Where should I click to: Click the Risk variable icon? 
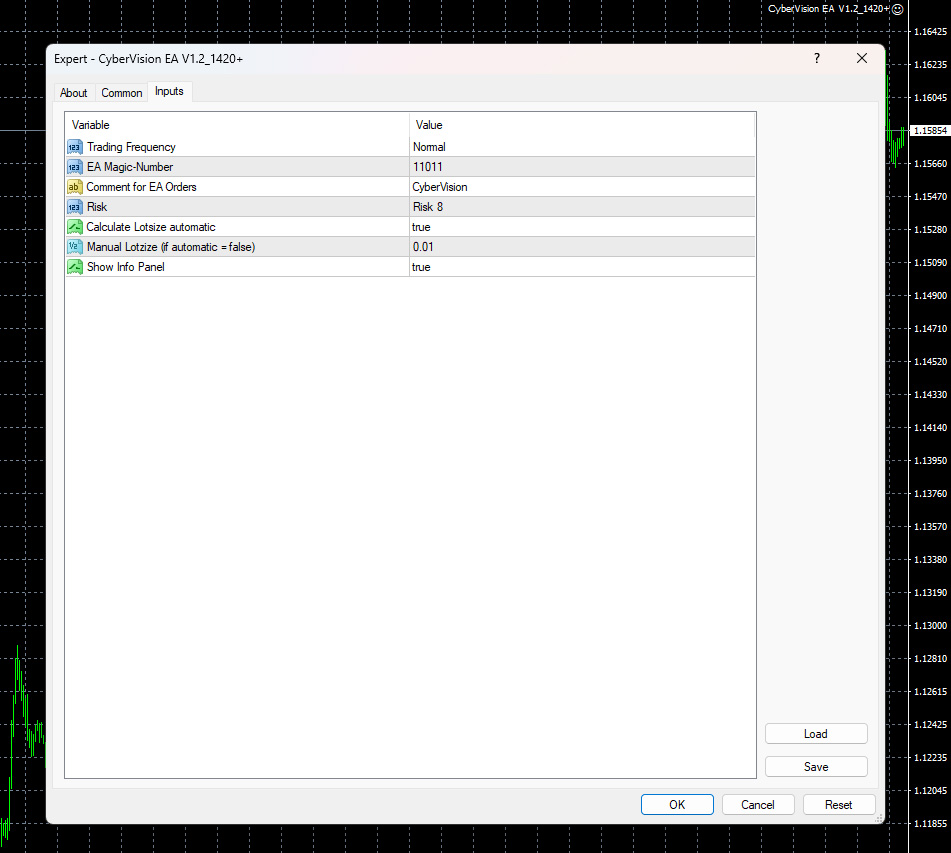[75, 207]
